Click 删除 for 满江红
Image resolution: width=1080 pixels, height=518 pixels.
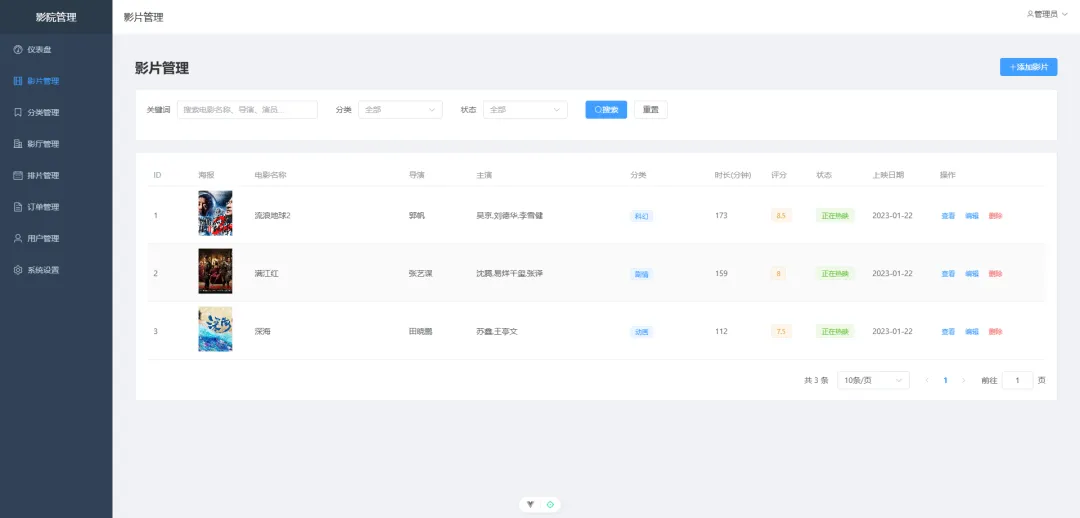pos(995,273)
